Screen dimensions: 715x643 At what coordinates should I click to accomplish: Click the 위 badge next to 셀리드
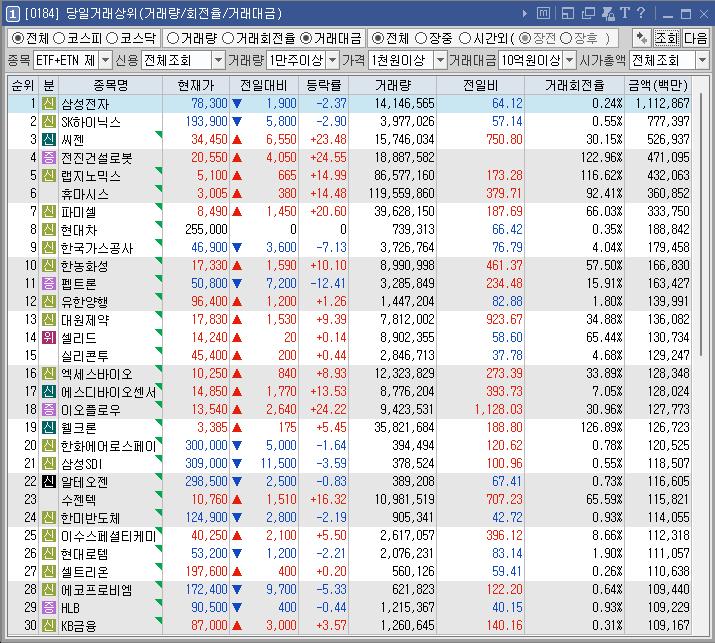point(49,337)
